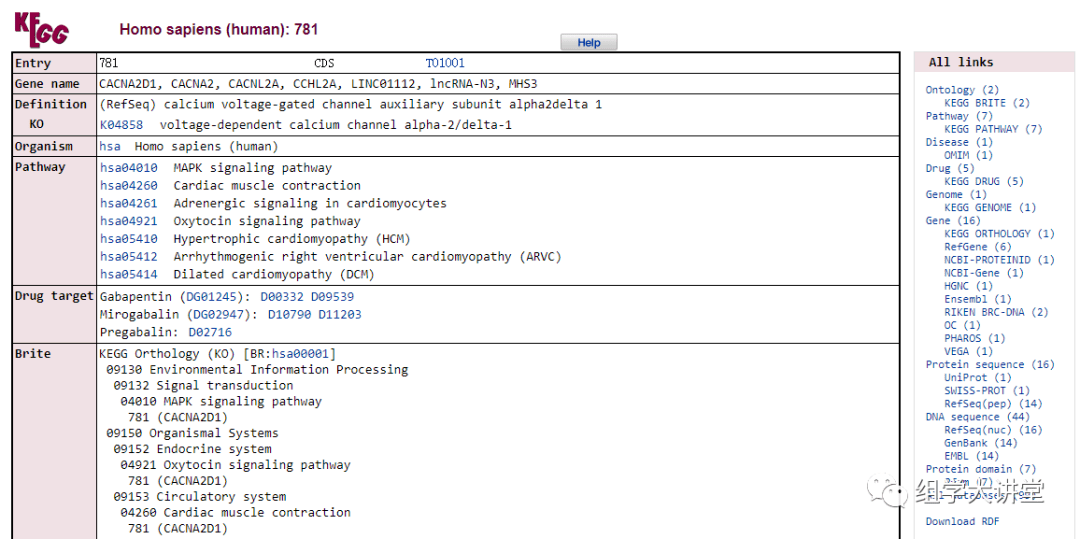Open the Help button
The width and height of the screenshot is (1080, 539).
pyautogui.click(x=589, y=42)
